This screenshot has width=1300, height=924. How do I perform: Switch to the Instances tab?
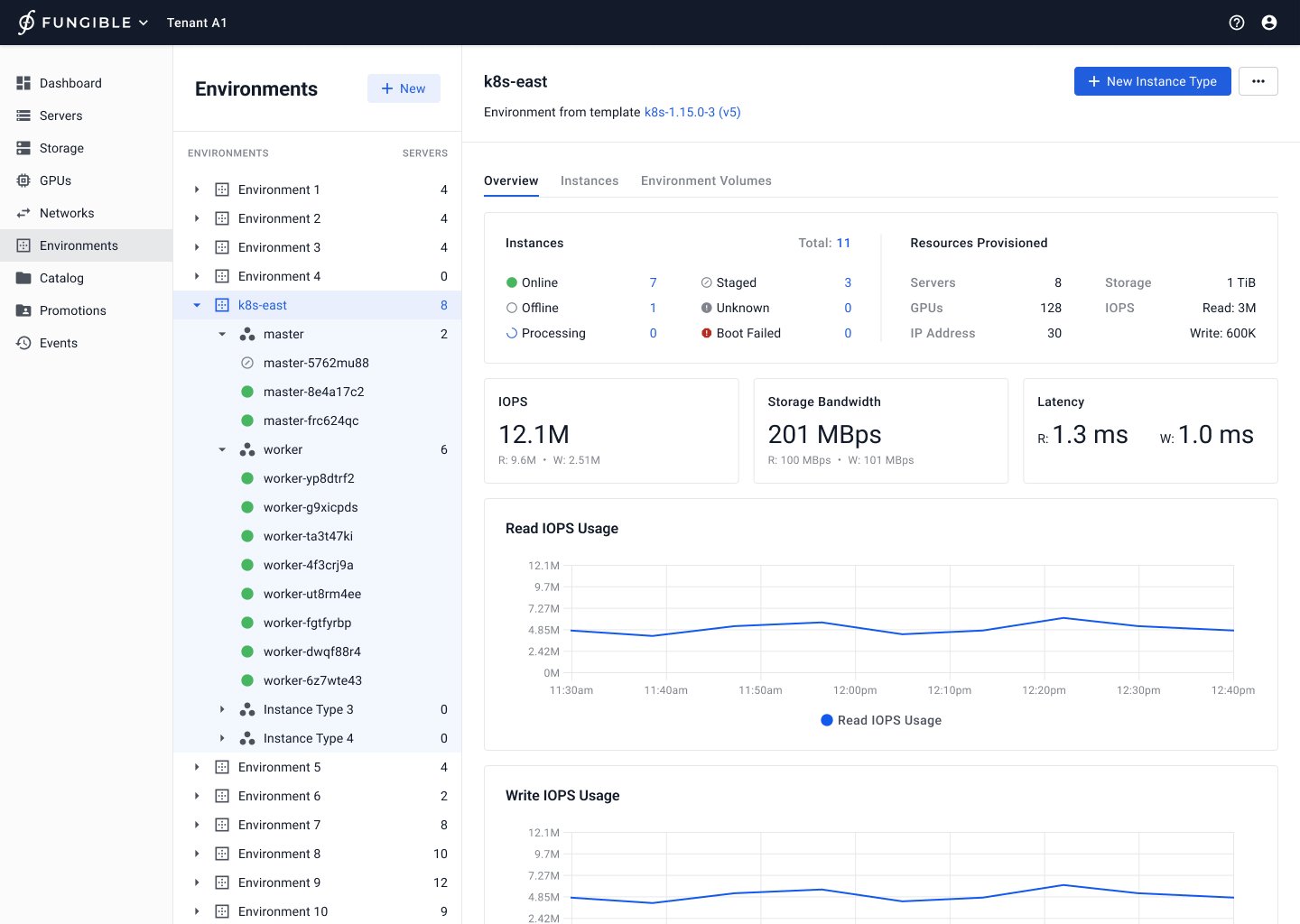click(590, 180)
